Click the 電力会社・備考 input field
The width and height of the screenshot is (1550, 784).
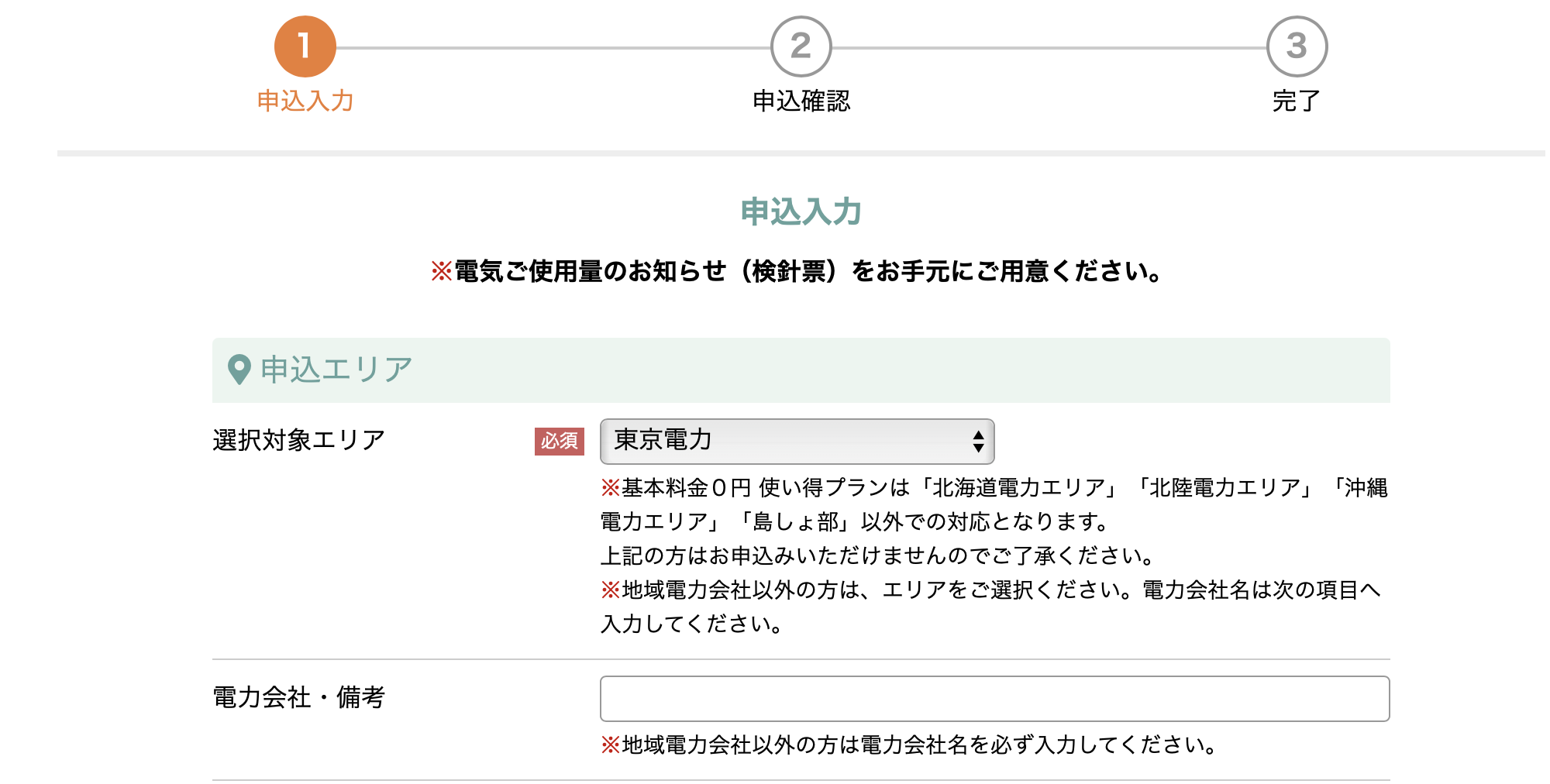(994, 700)
